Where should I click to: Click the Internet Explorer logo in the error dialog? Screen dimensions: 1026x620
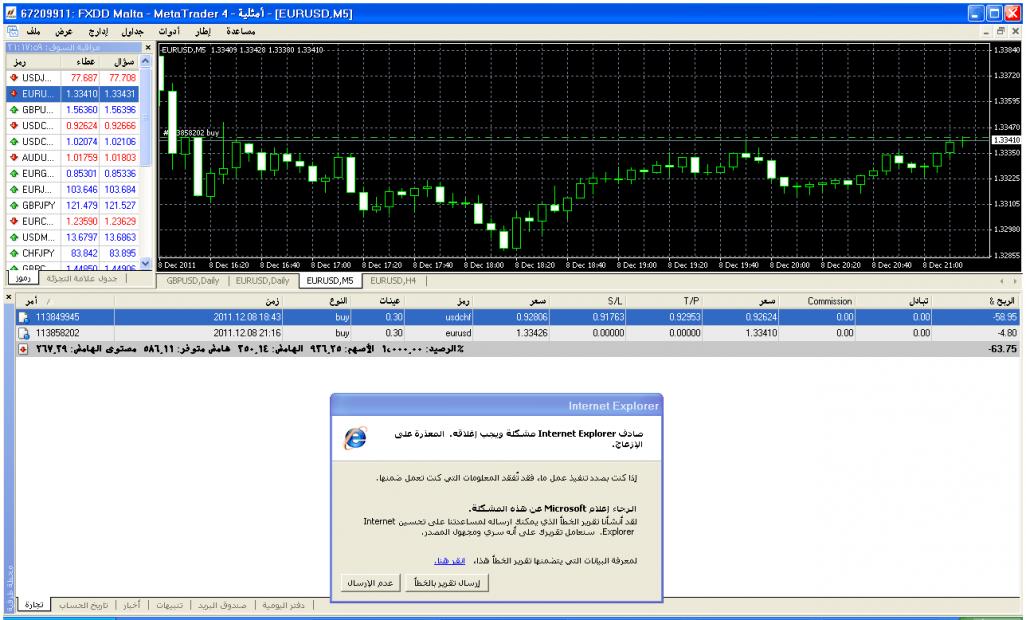pyautogui.click(x=354, y=438)
